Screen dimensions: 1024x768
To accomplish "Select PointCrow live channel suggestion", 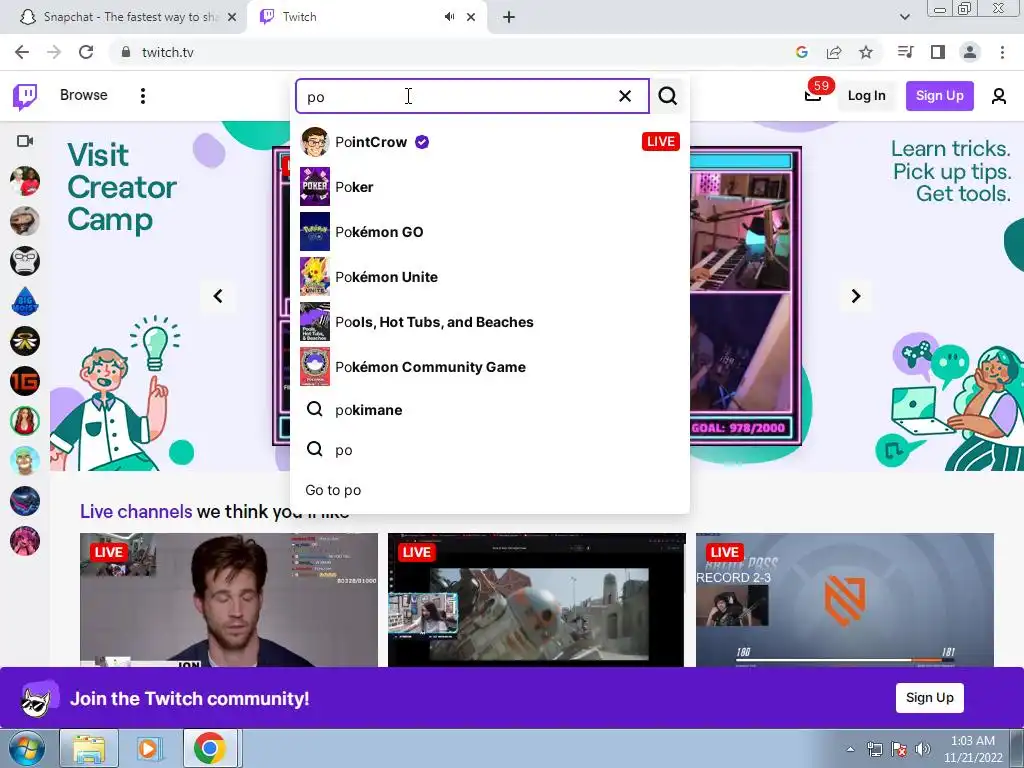I will click(490, 142).
